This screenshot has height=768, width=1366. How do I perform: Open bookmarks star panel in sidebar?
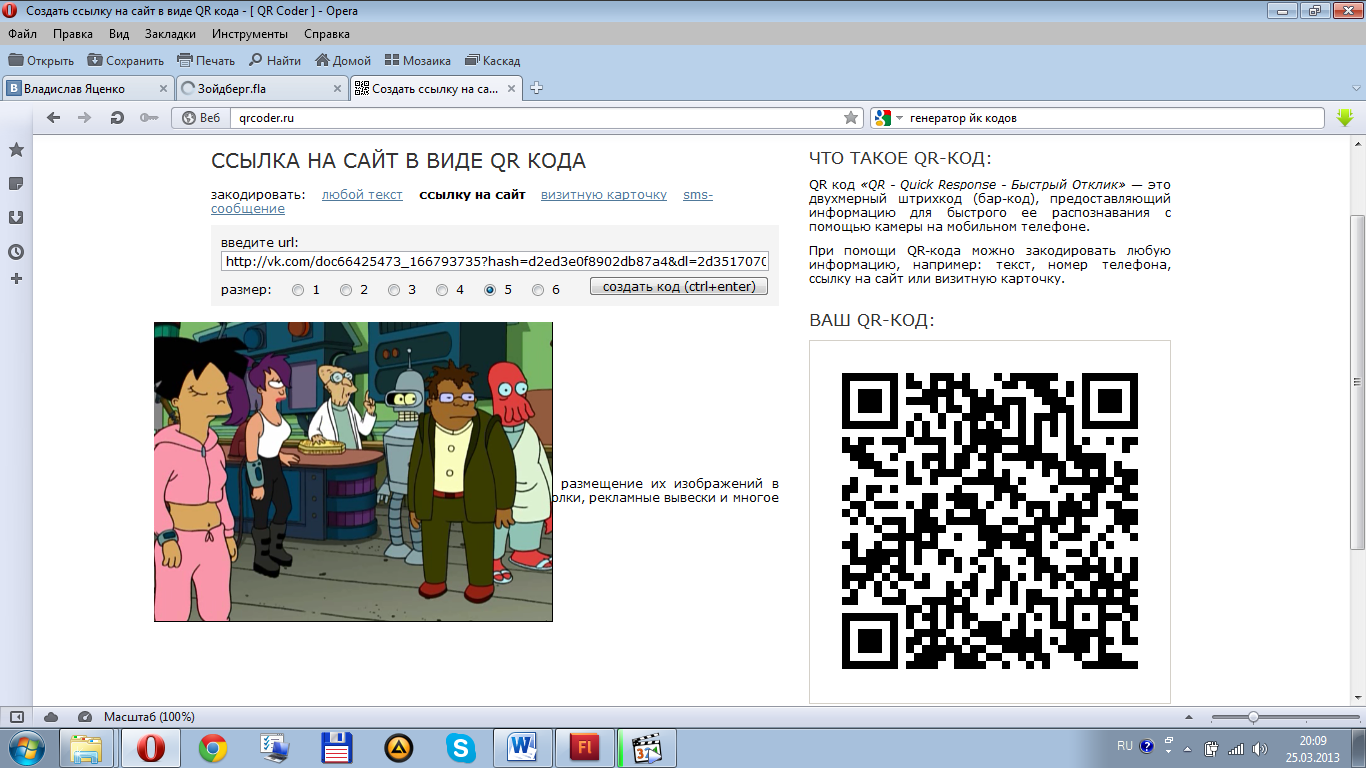coord(16,149)
